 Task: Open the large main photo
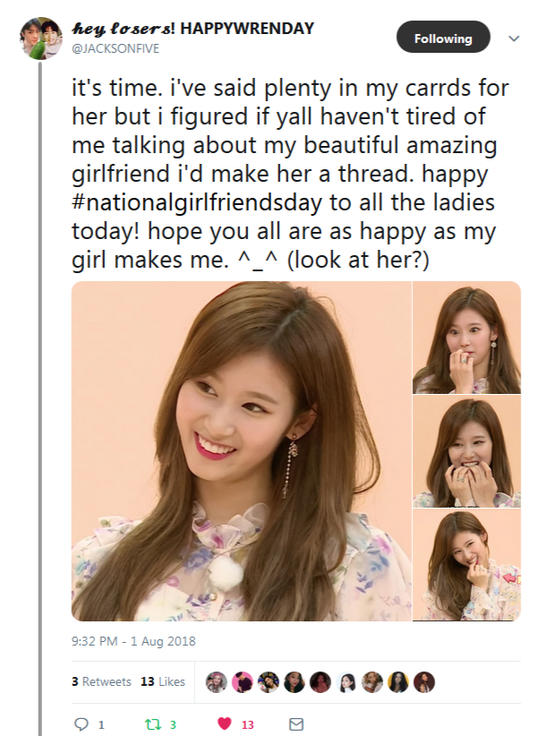pos(241,451)
